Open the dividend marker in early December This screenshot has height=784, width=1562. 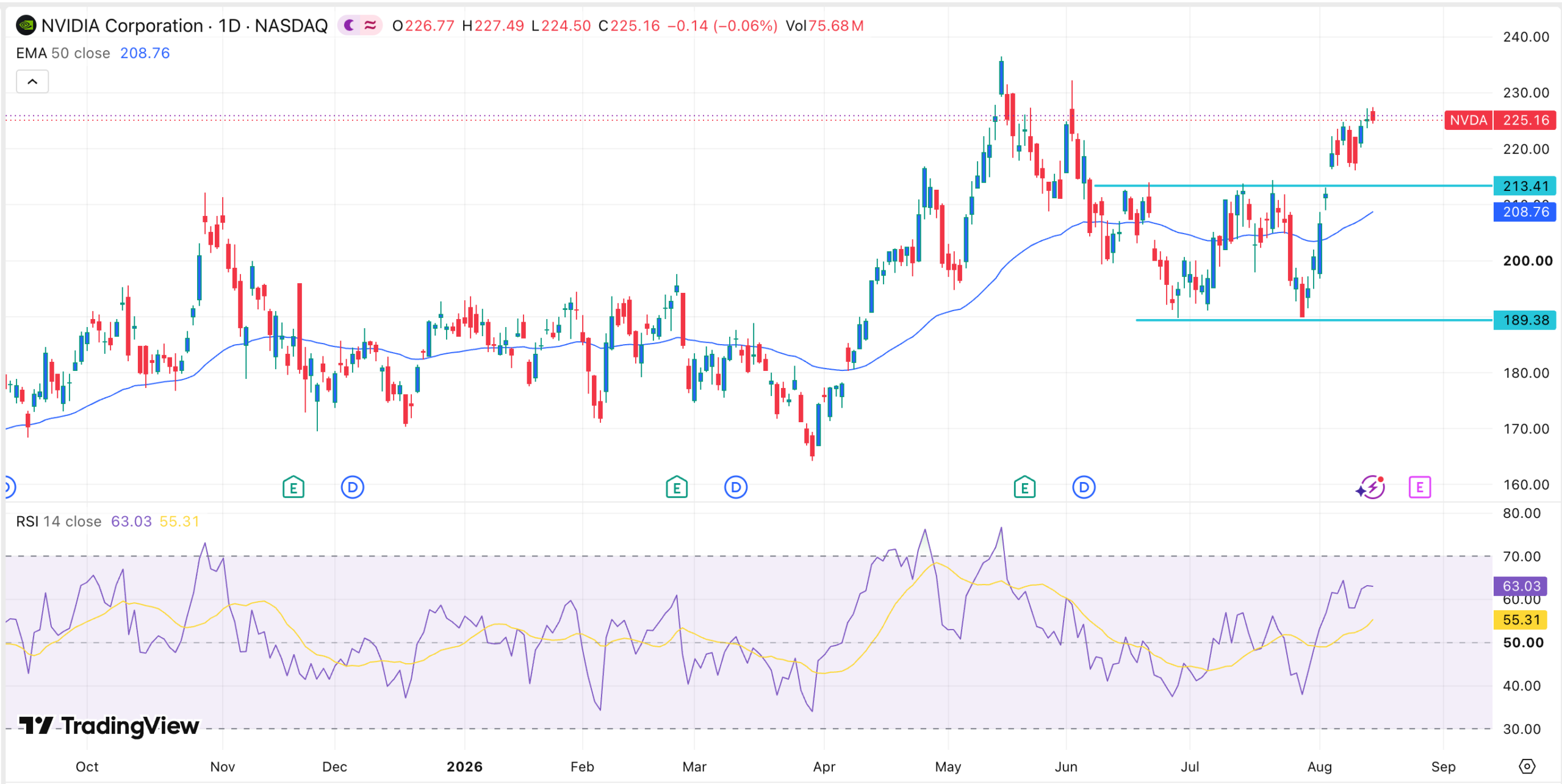click(x=353, y=487)
